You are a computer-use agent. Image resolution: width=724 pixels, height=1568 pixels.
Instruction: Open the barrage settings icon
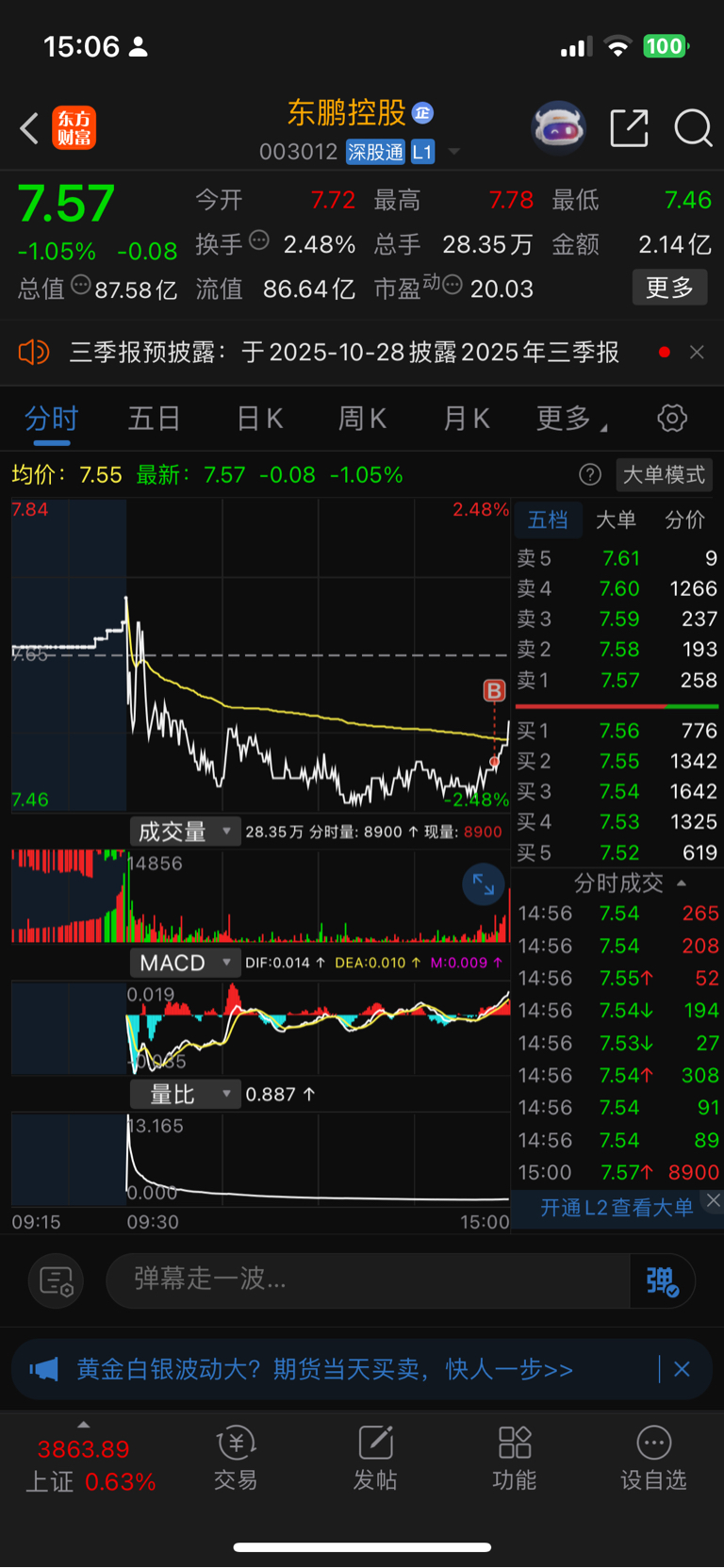pyautogui.click(x=57, y=1280)
